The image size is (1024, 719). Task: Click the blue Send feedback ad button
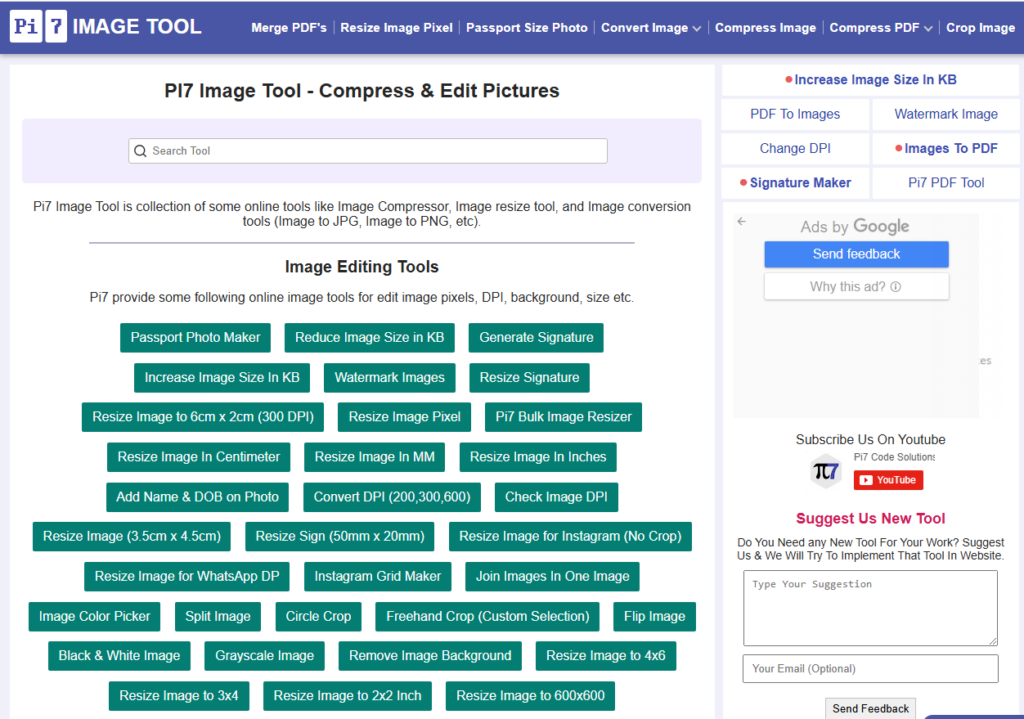pyautogui.click(x=856, y=254)
